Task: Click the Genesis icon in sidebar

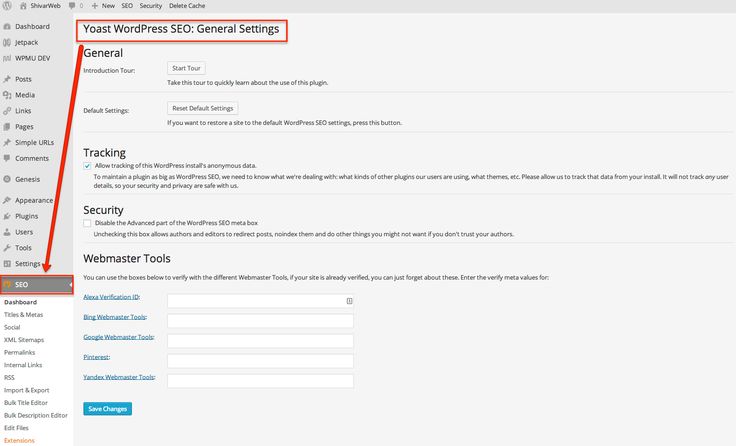Action: pos(7,179)
